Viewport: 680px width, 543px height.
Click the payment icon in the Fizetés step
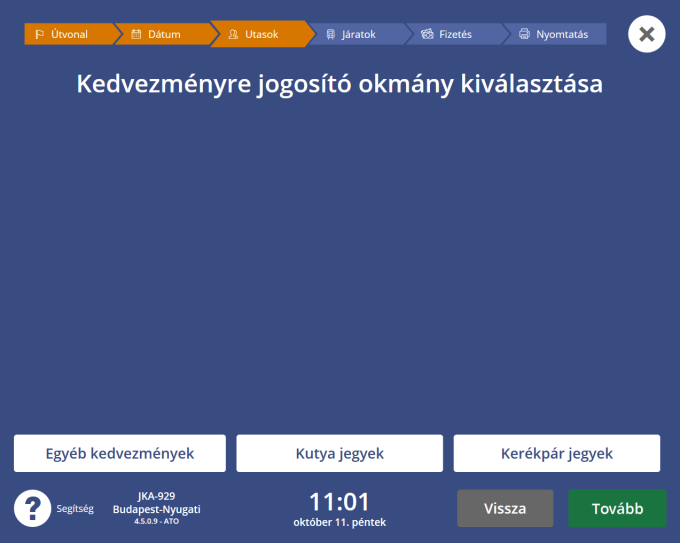point(426,35)
